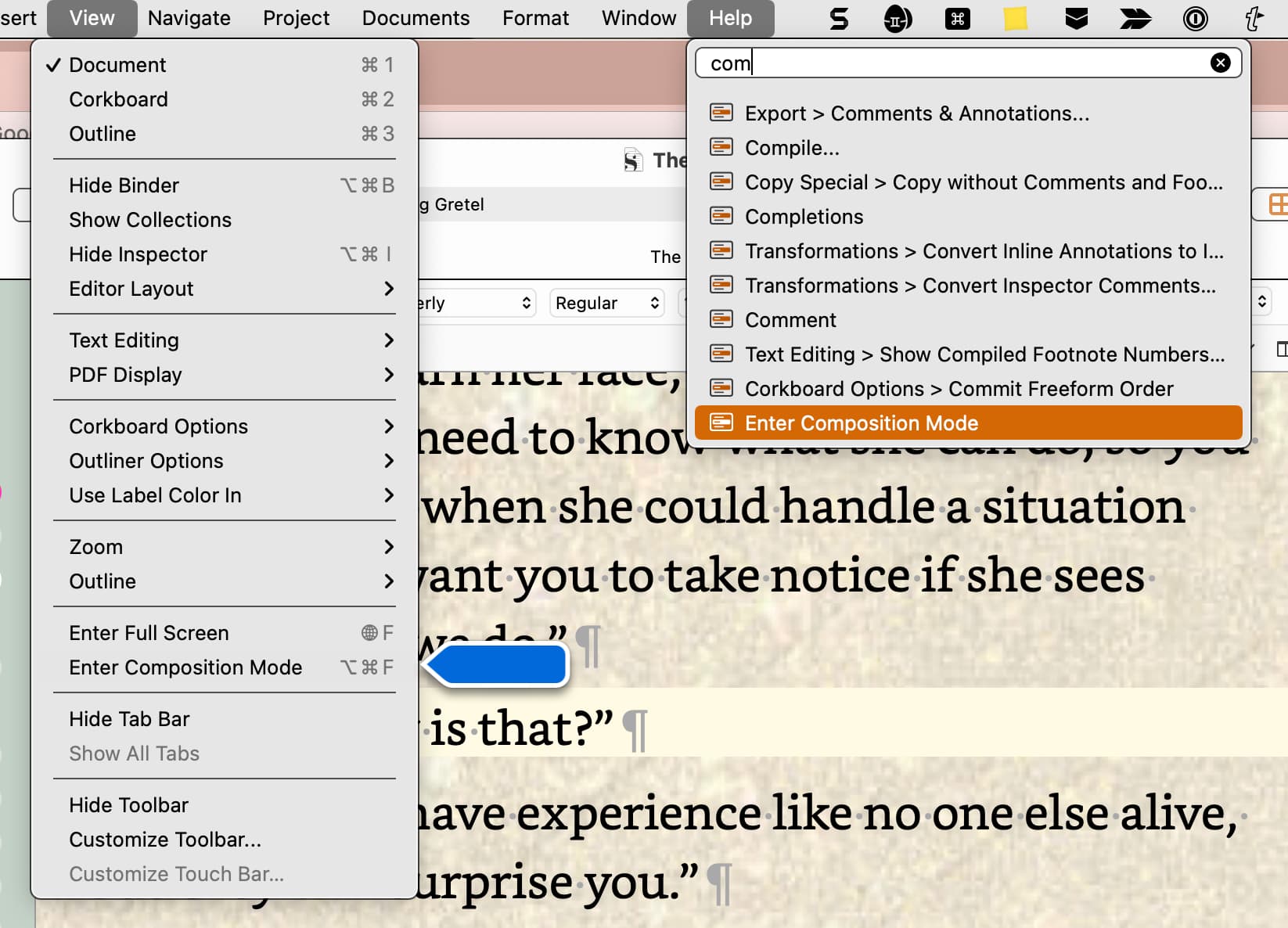
Task: Clear the Help search field
Action: [x=1220, y=63]
